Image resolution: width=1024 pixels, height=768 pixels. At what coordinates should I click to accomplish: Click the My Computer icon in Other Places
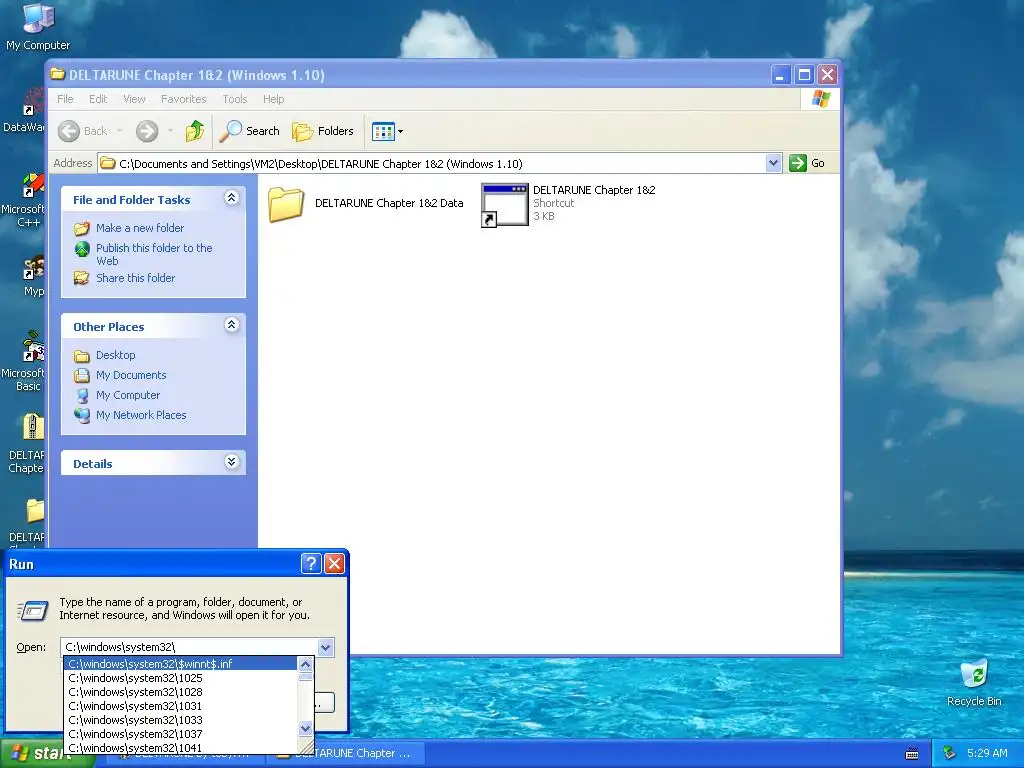tap(82, 396)
